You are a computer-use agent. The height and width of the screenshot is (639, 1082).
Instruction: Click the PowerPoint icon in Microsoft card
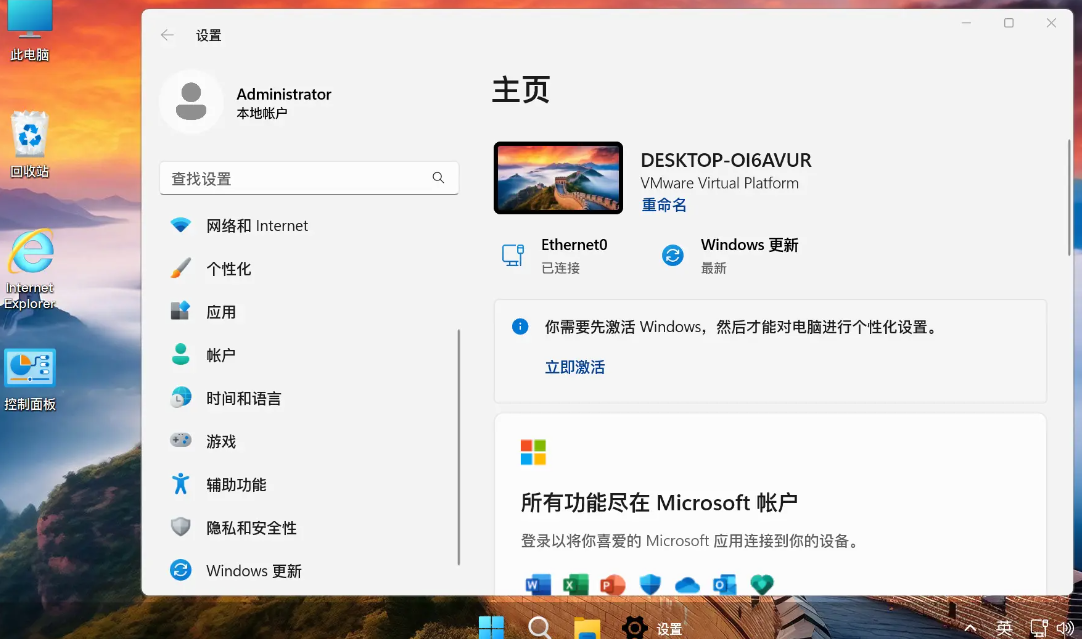[x=613, y=585]
